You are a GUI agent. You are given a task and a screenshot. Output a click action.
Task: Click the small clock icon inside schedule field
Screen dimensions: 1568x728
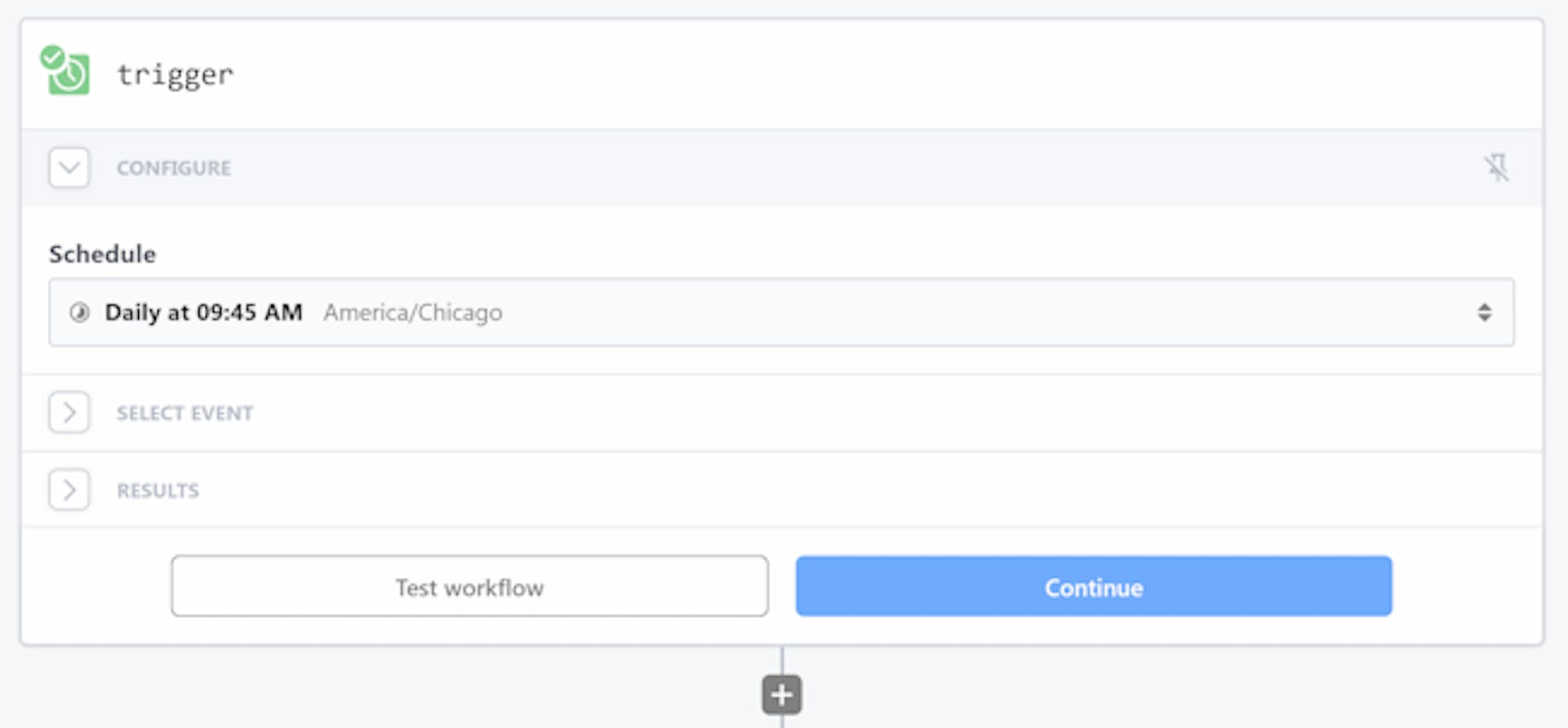tap(79, 313)
